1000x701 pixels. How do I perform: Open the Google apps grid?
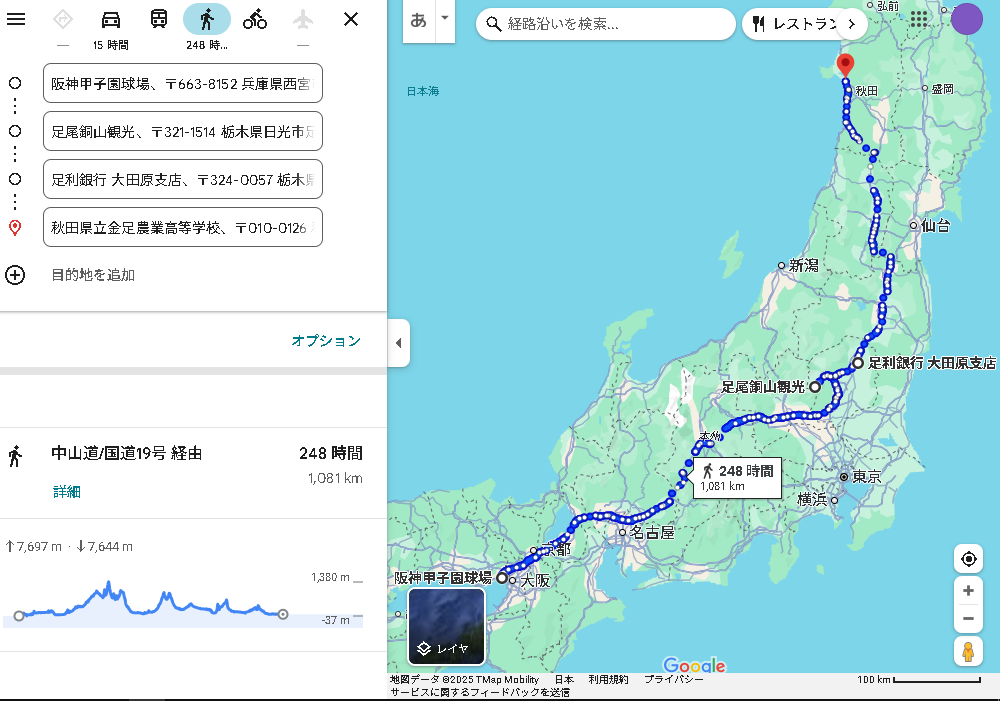(x=918, y=19)
